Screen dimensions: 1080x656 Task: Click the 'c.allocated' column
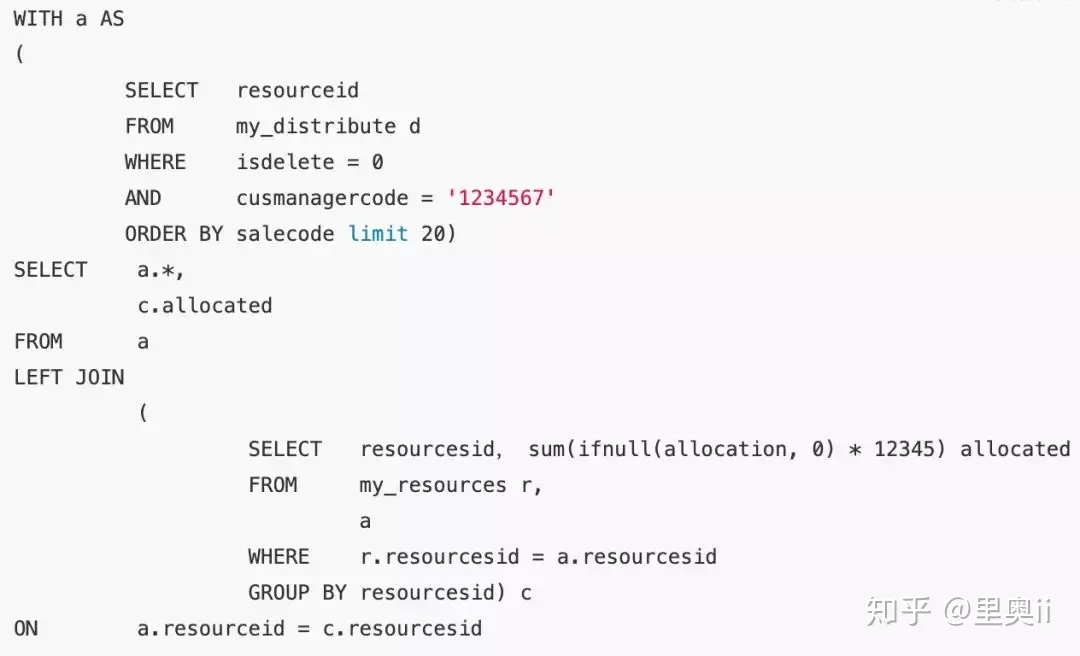pos(205,305)
